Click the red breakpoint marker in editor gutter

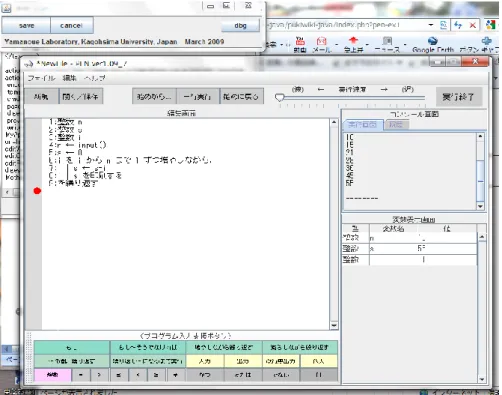37,191
